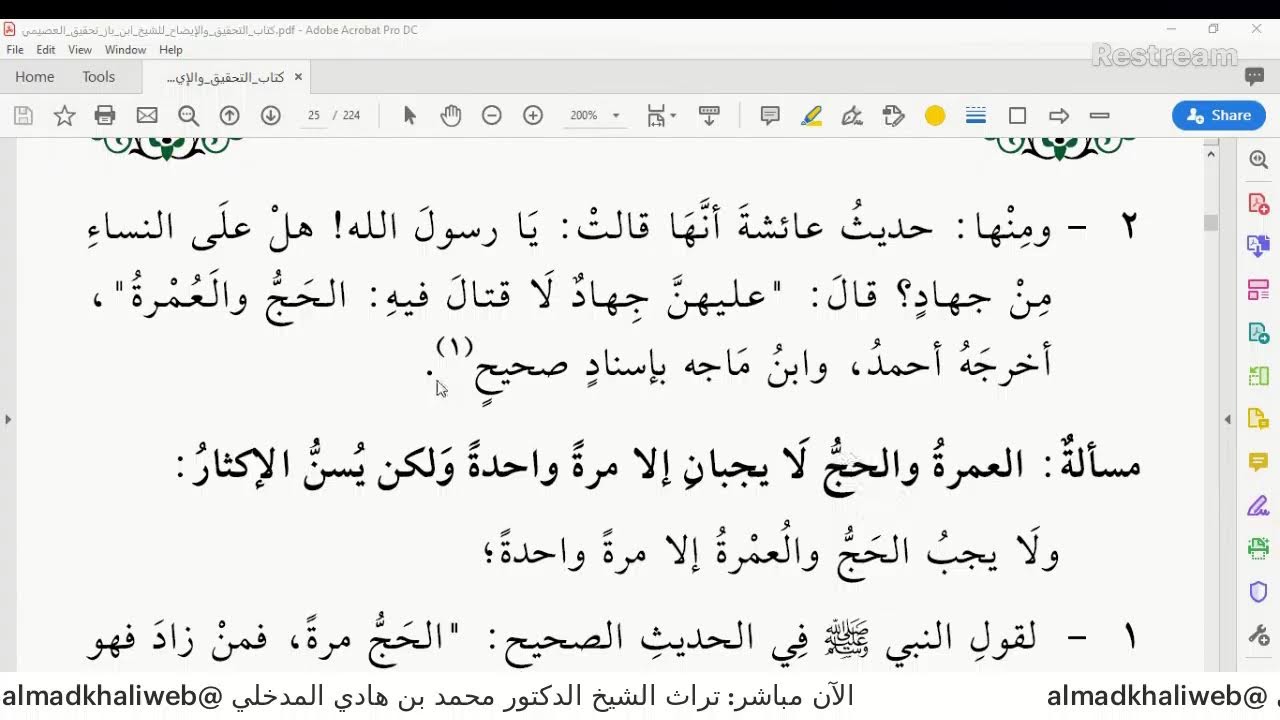Choose the Selection arrow tool
The height and width of the screenshot is (720, 1280).
click(x=409, y=116)
